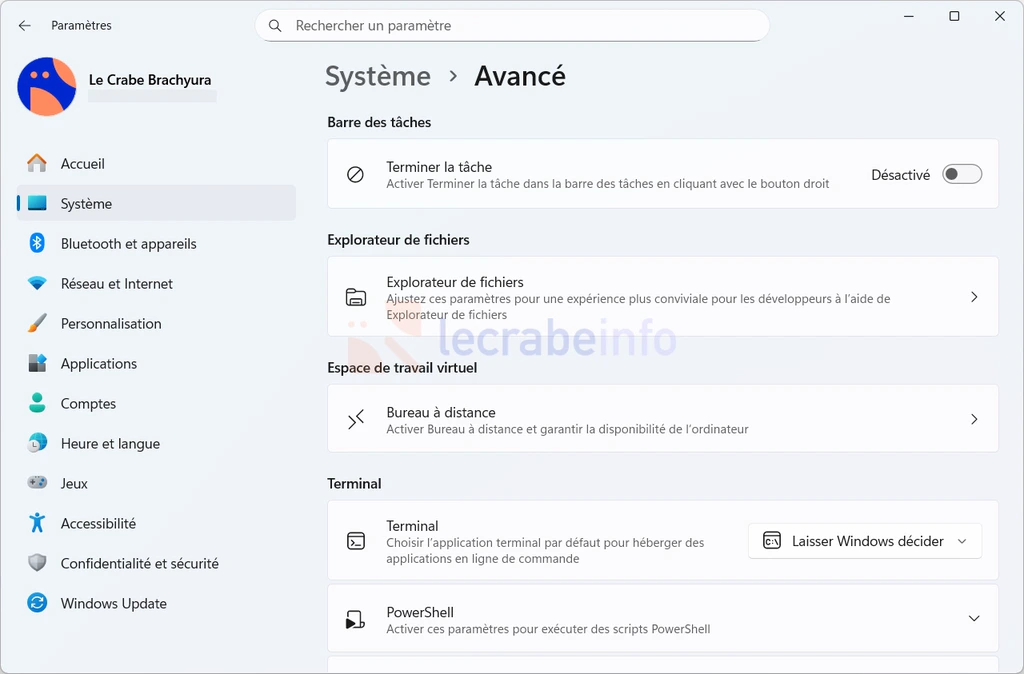Click Le Crabe Brachyura account name
This screenshot has width=1024, height=674.
pyautogui.click(x=150, y=80)
